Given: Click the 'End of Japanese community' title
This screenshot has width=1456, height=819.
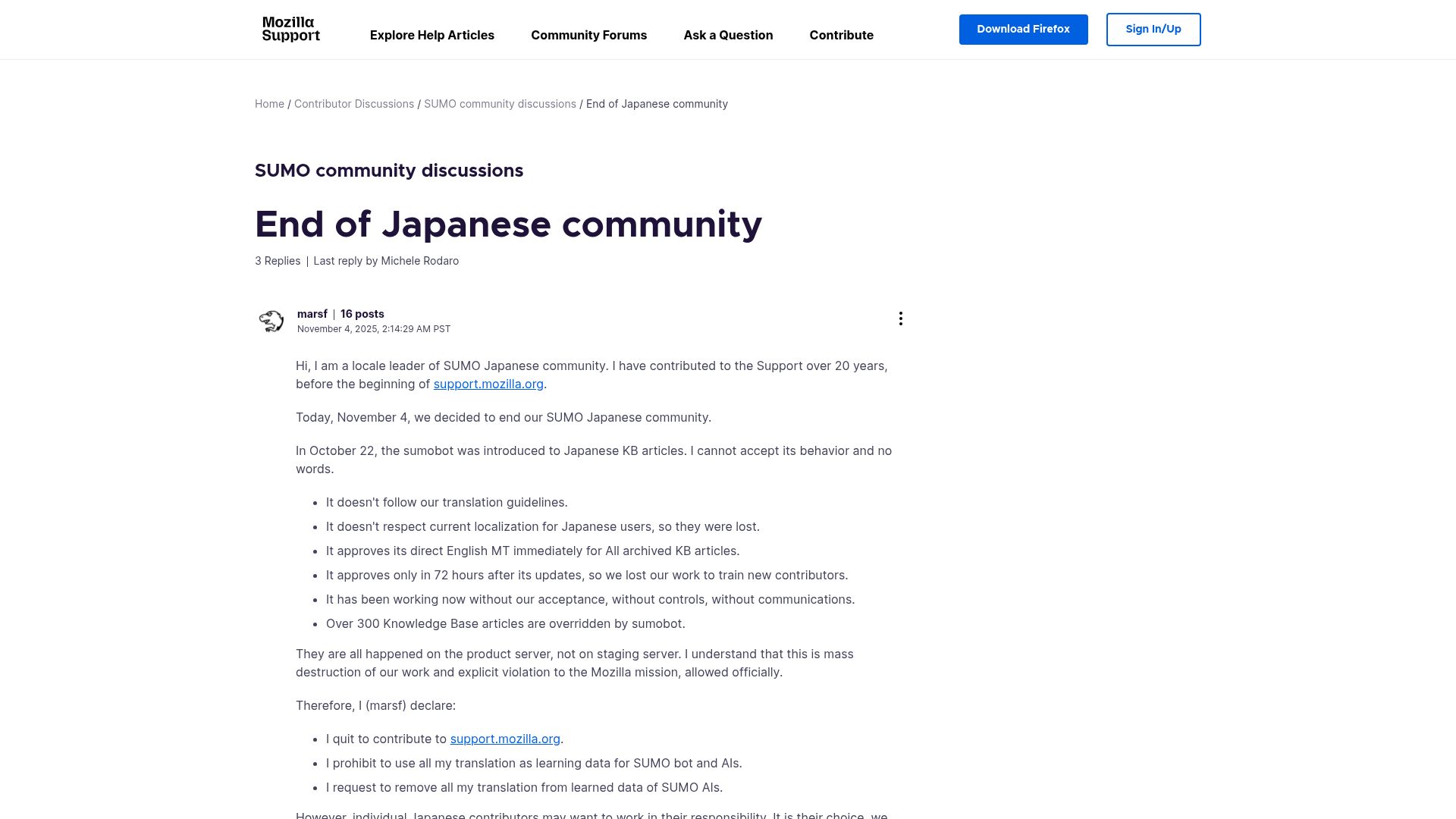Looking at the screenshot, I should [508, 224].
